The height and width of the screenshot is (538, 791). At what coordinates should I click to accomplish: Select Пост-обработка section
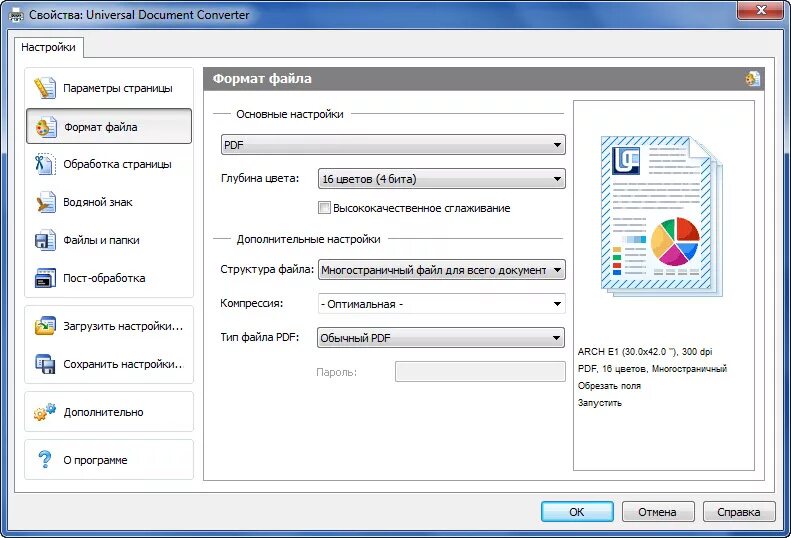coord(109,278)
